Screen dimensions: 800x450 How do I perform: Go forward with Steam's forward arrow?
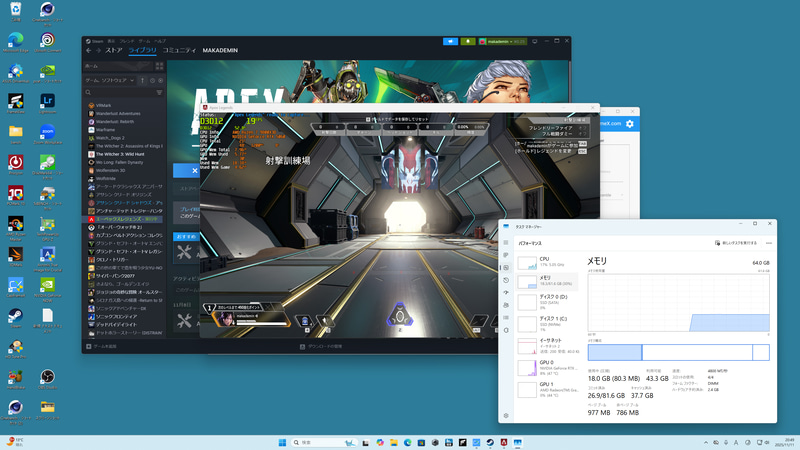[98, 51]
